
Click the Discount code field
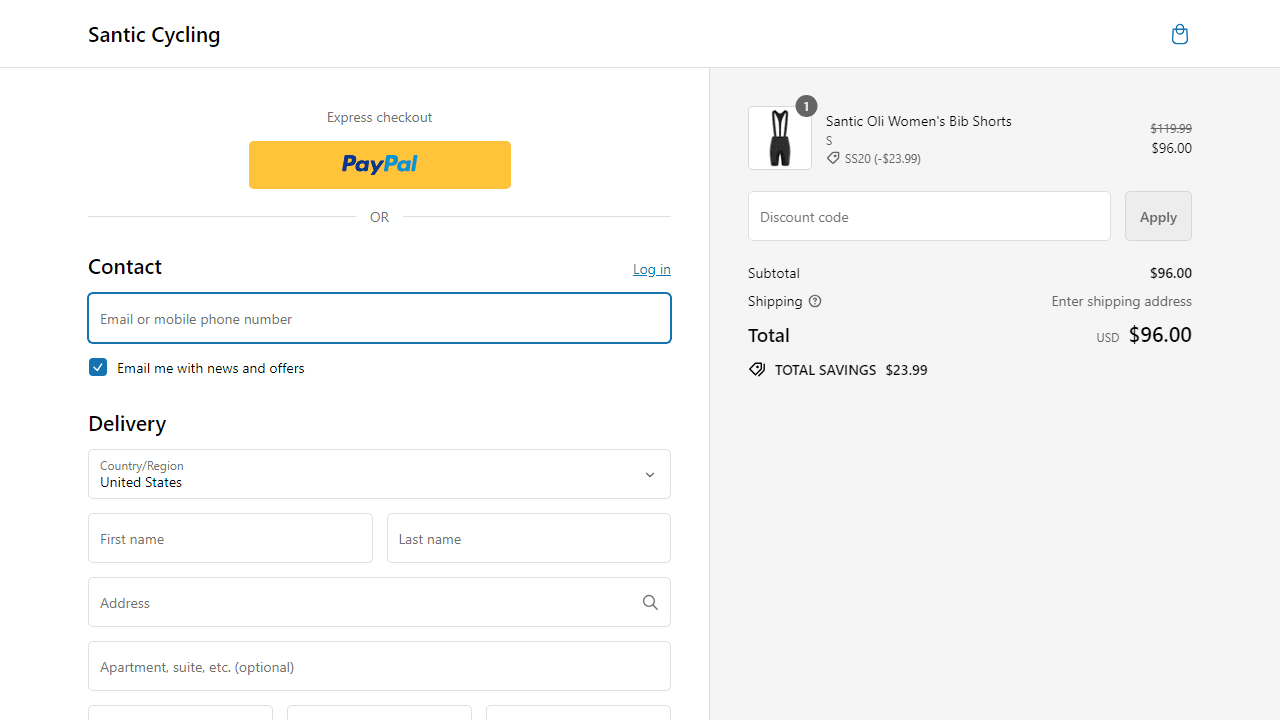tap(929, 216)
